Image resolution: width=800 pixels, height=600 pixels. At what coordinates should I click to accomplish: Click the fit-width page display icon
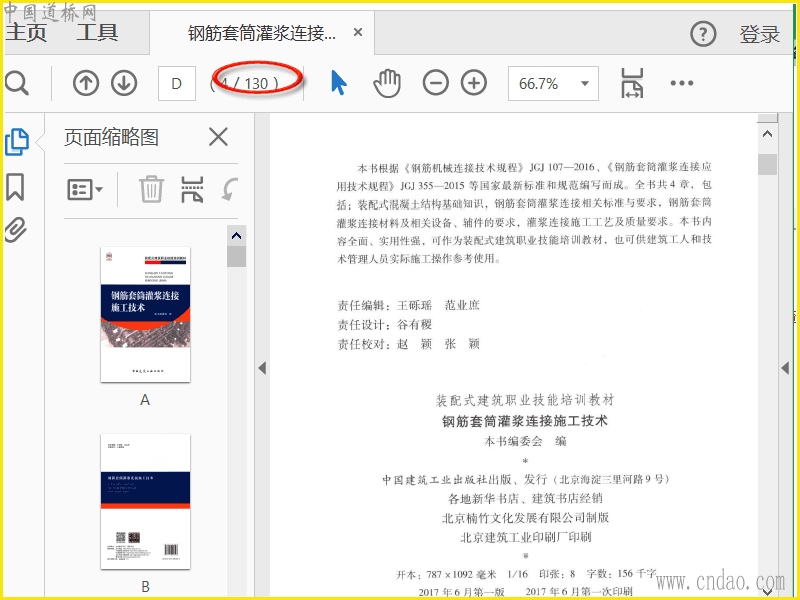(632, 83)
